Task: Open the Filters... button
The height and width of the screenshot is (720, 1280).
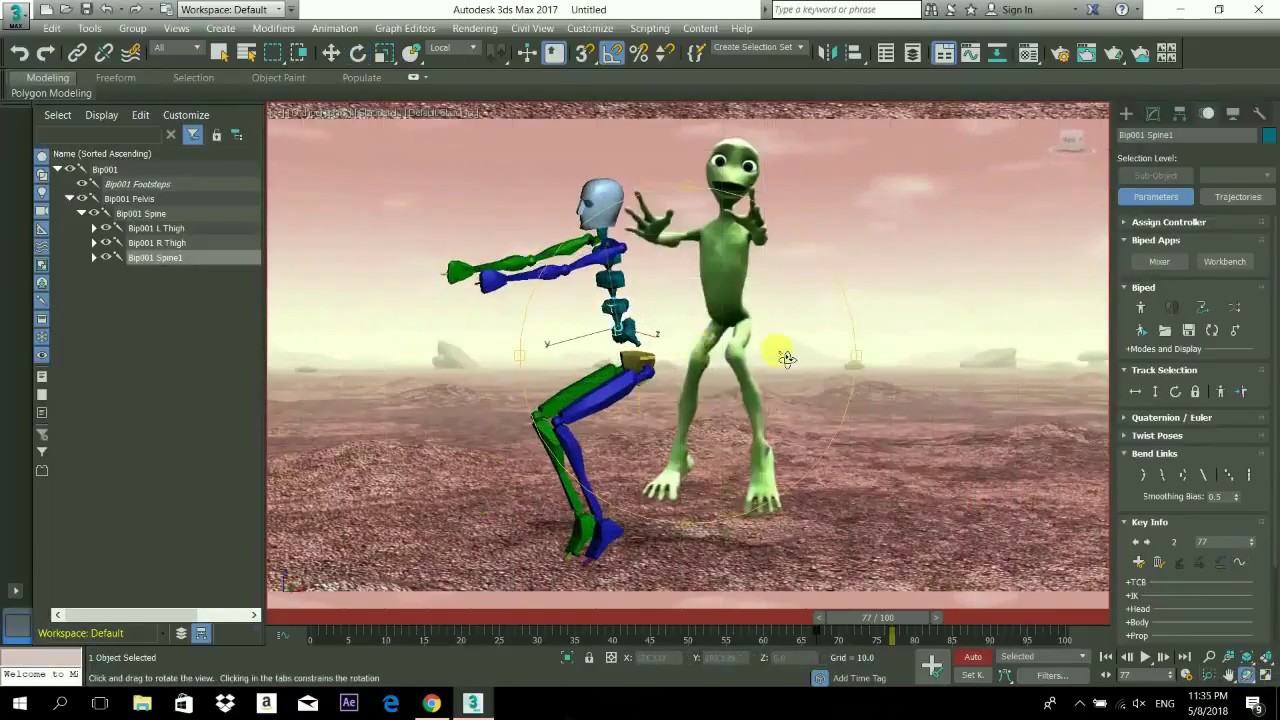Action: tap(1052, 675)
